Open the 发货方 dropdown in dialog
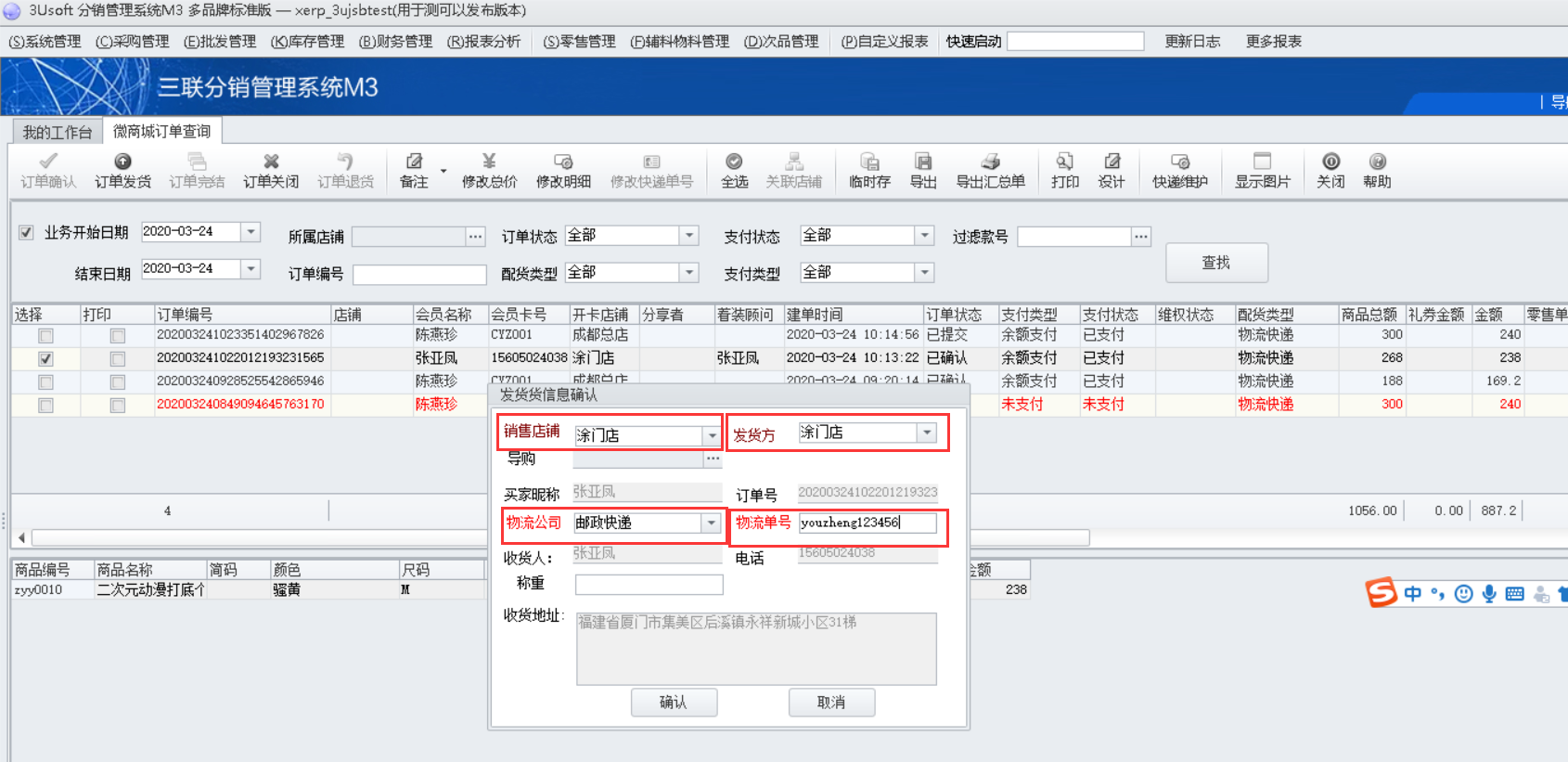This screenshot has width=1568, height=762. (926, 433)
